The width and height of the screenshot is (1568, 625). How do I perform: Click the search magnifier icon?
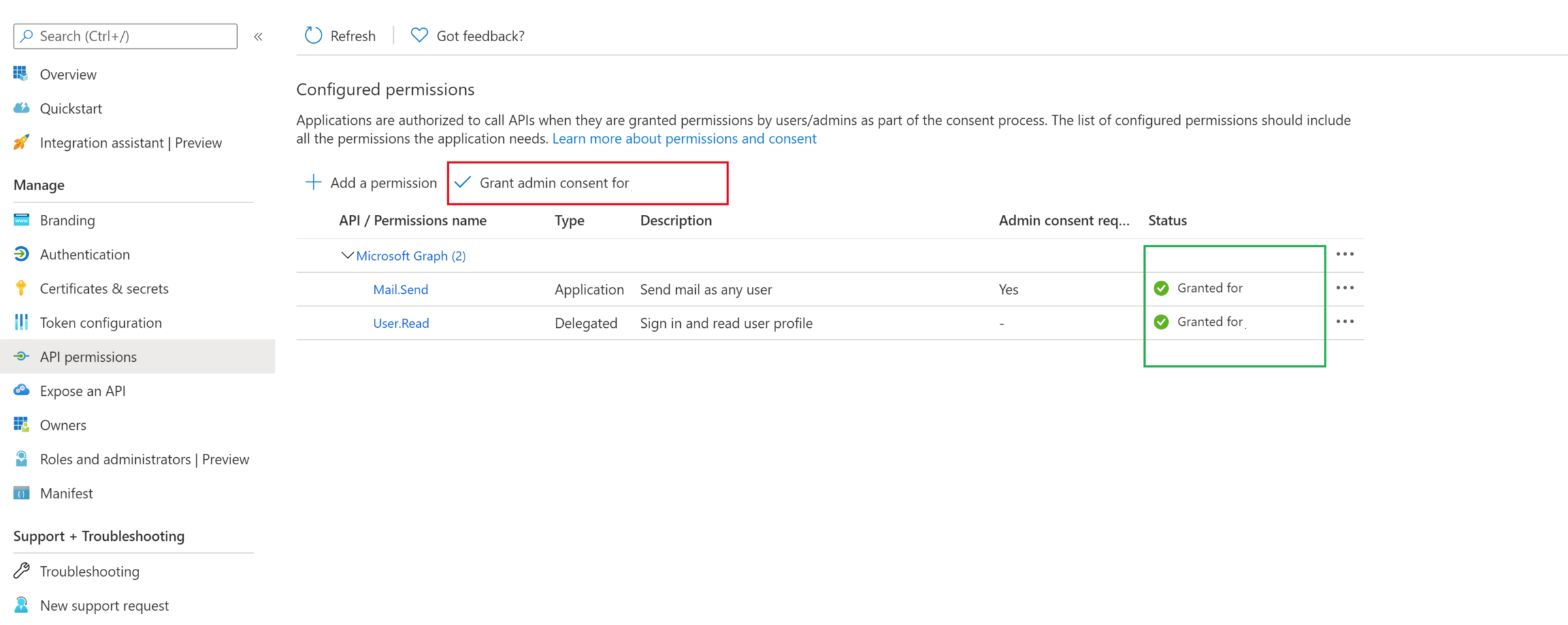26,36
